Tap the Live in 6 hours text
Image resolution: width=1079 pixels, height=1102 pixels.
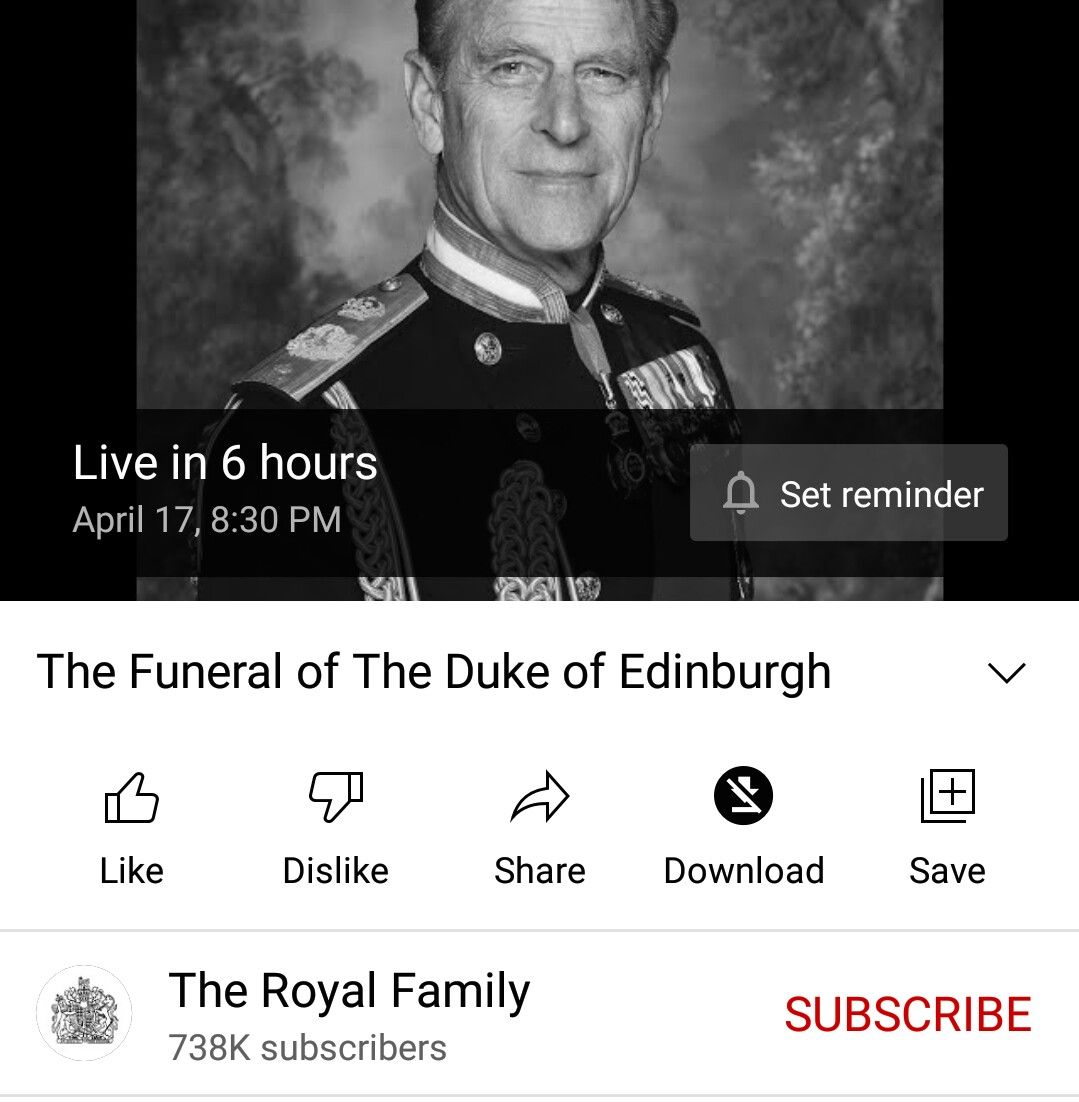[x=225, y=462]
